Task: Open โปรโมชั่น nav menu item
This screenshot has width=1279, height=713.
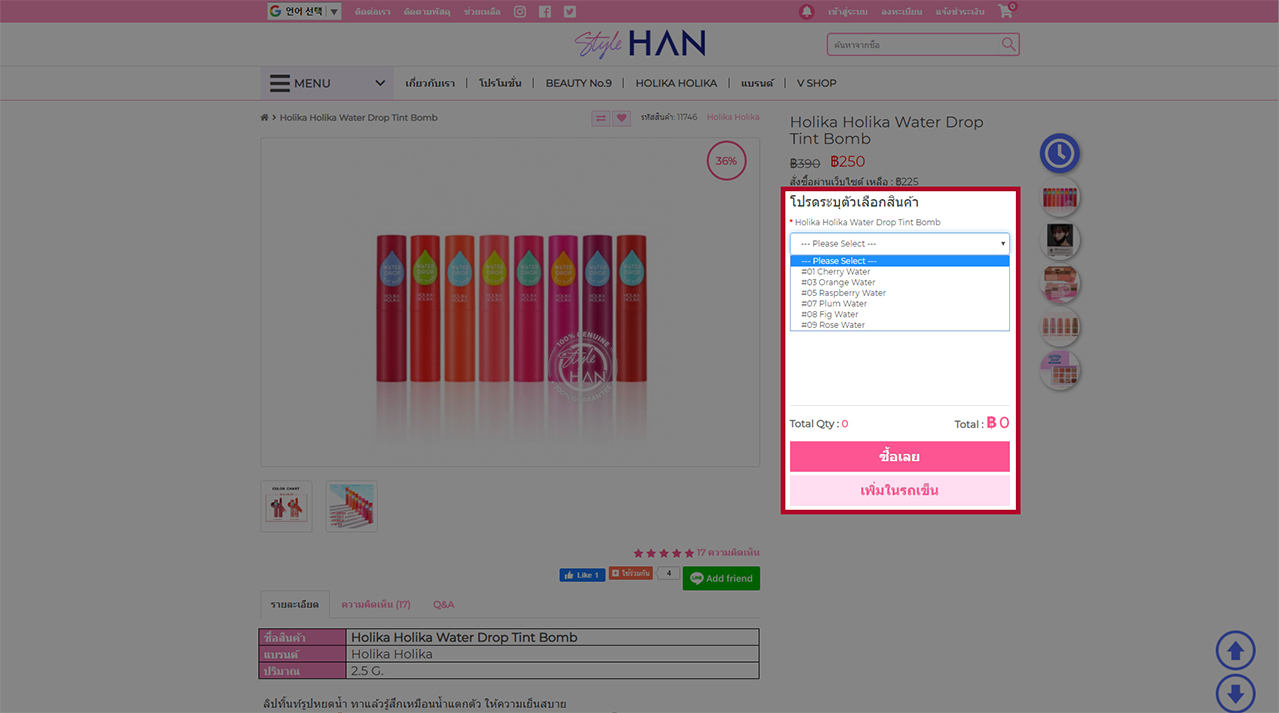Action: tap(500, 83)
